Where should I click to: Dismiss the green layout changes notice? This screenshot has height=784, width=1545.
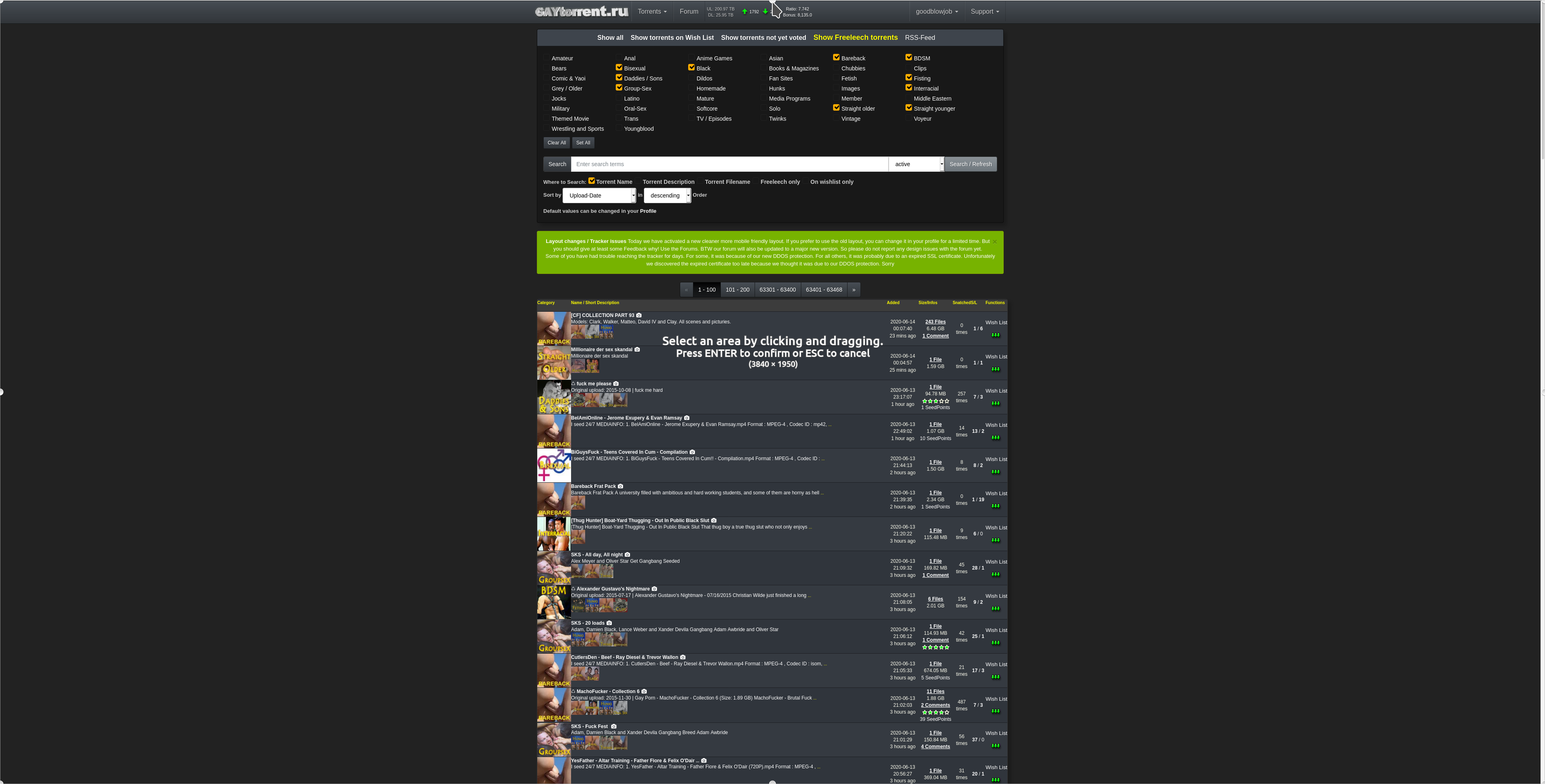[994, 241]
